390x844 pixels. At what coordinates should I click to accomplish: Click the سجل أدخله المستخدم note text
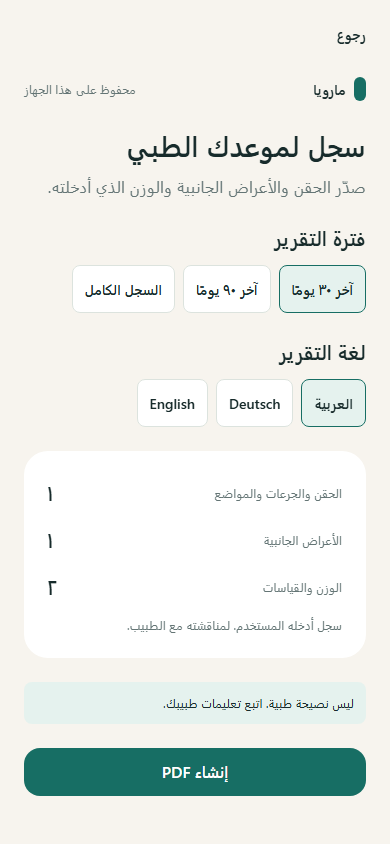click(x=235, y=626)
